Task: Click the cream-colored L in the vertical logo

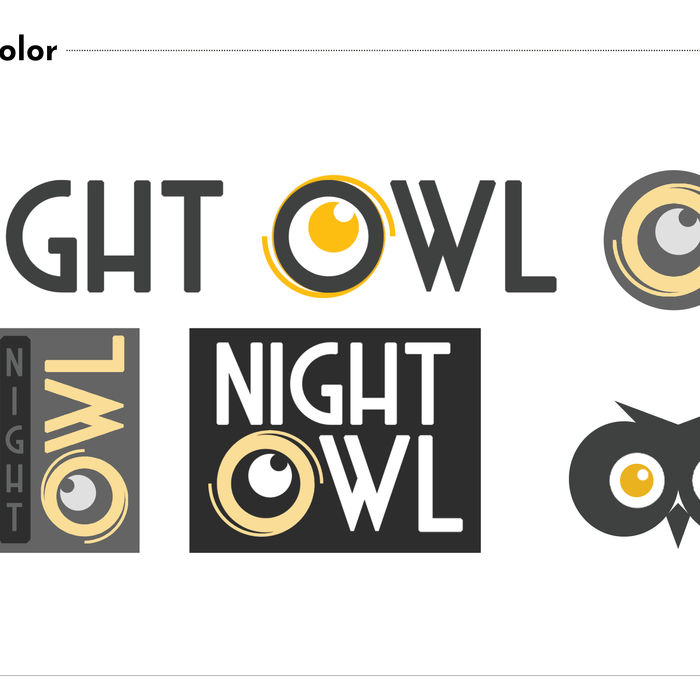Action: pos(84,354)
